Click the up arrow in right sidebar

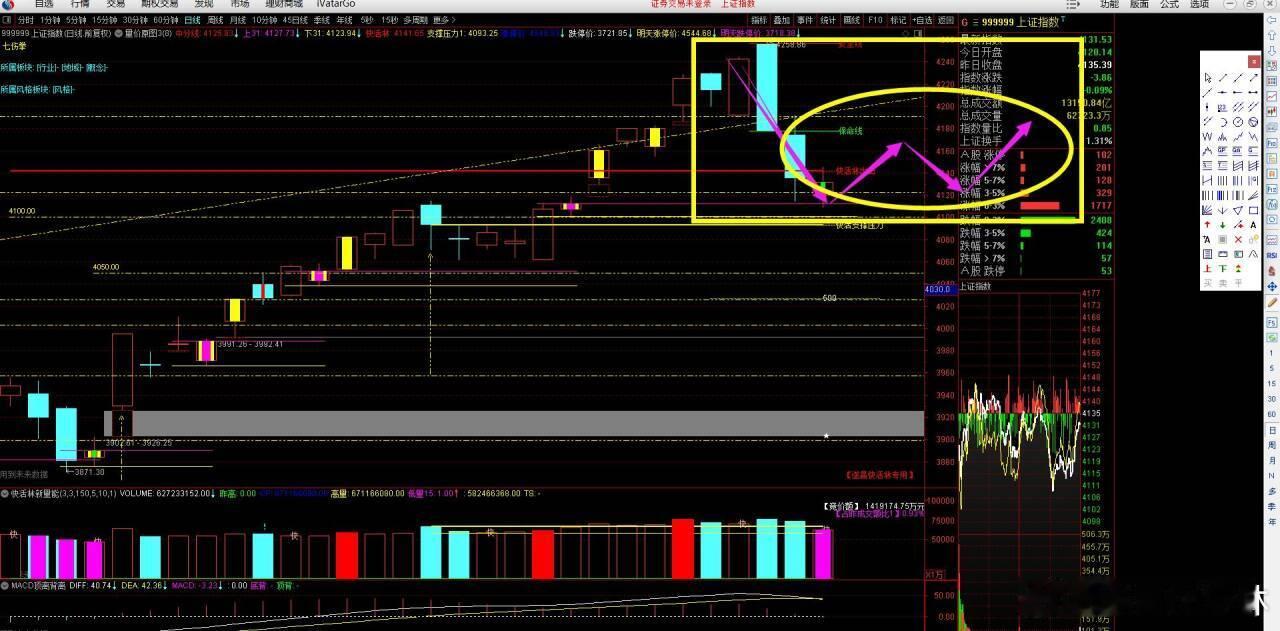tap(1271, 35)
